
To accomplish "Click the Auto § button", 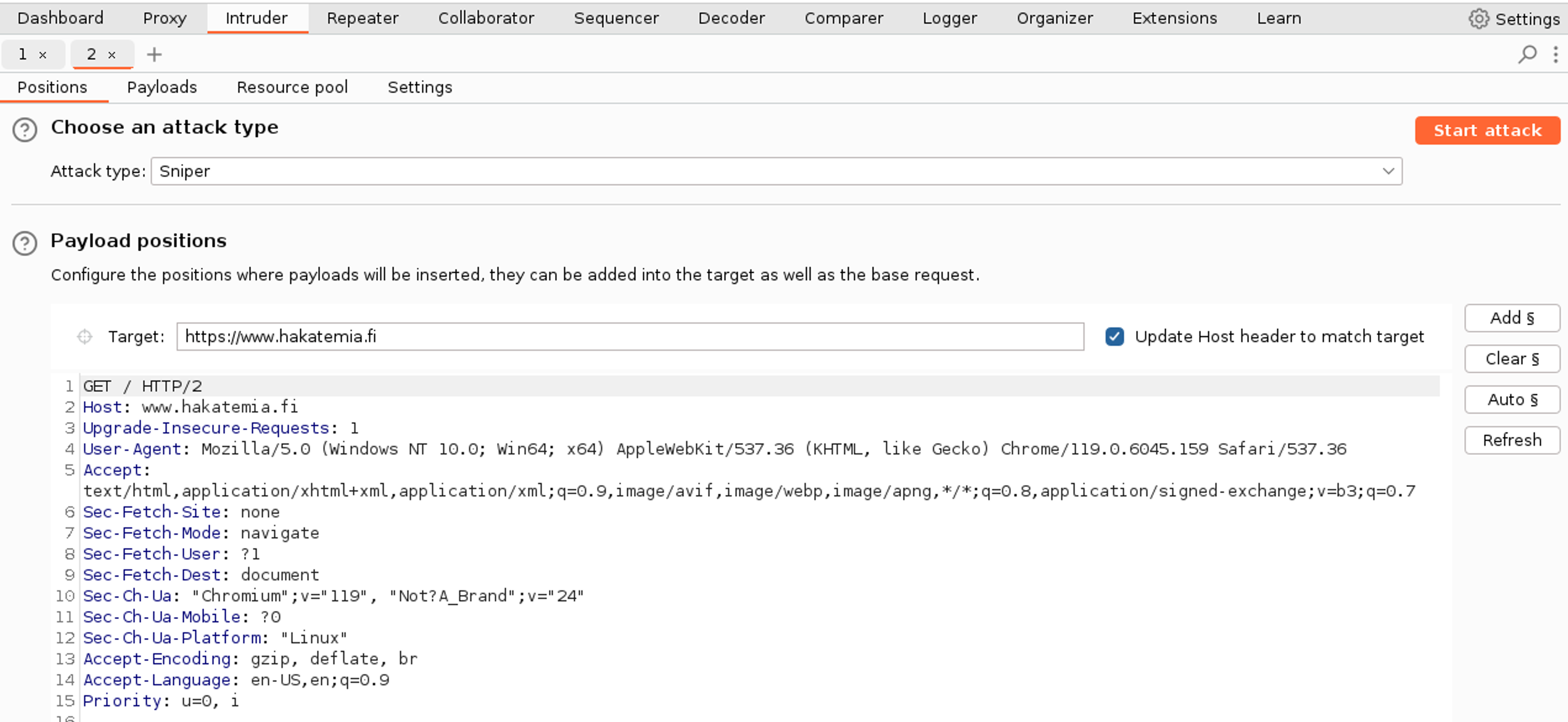I will 1511,400.
